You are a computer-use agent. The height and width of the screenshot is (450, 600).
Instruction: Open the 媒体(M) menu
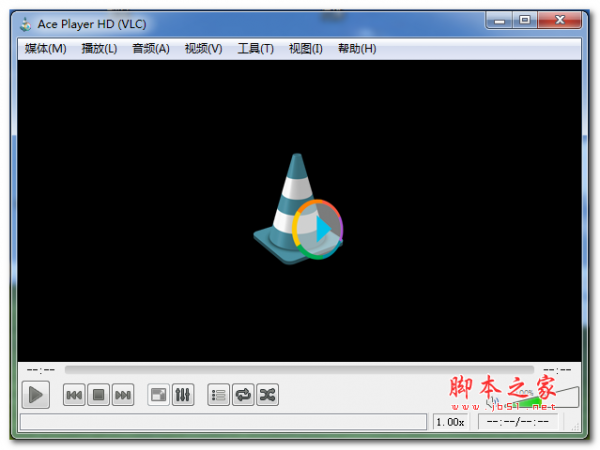46,49
